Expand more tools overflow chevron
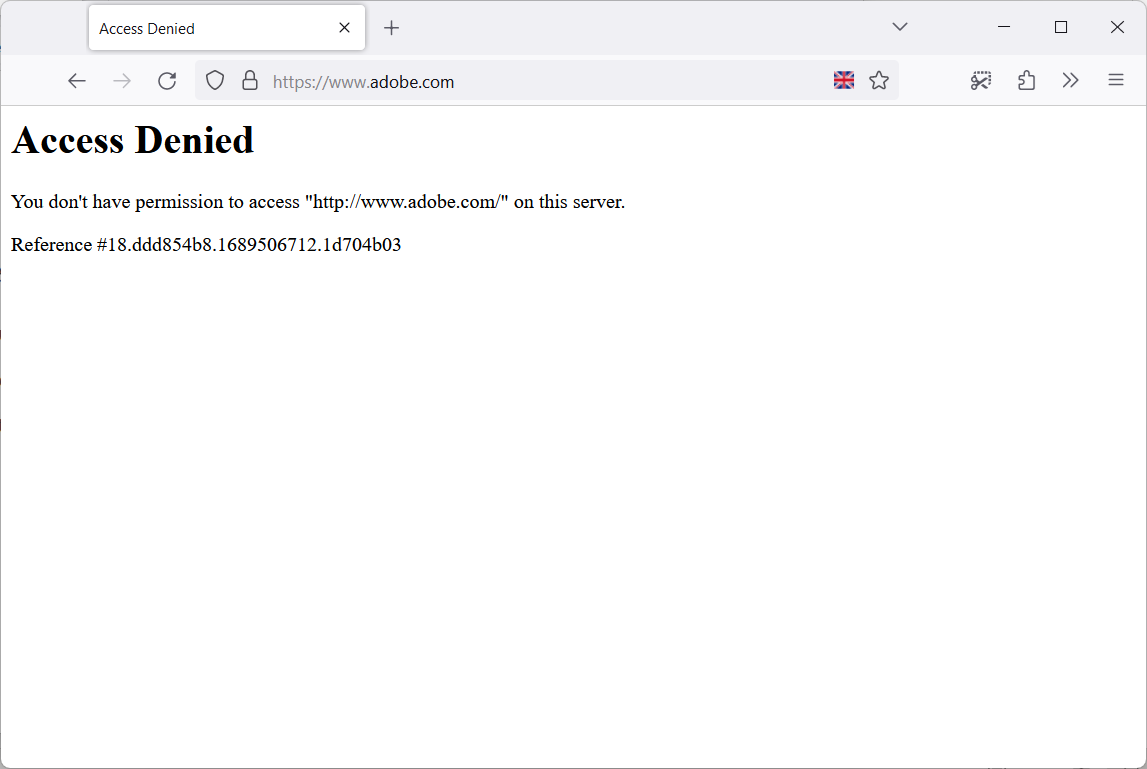This screenshot has width=1147, height=769. pyautogui.click(x=1071, y=81)
